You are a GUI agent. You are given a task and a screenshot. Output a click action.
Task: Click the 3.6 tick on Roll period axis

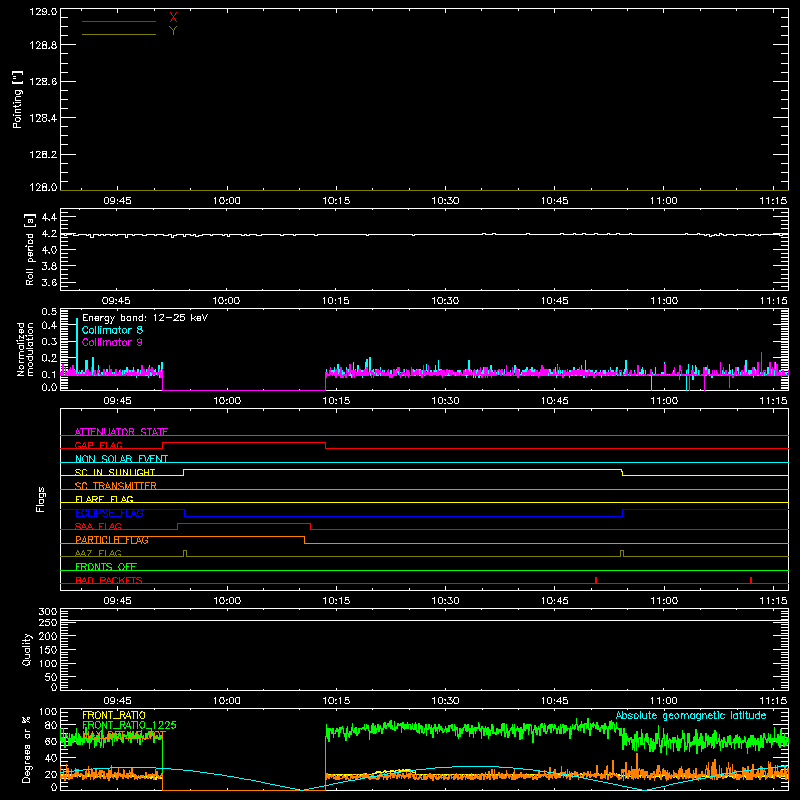point(49,282)
